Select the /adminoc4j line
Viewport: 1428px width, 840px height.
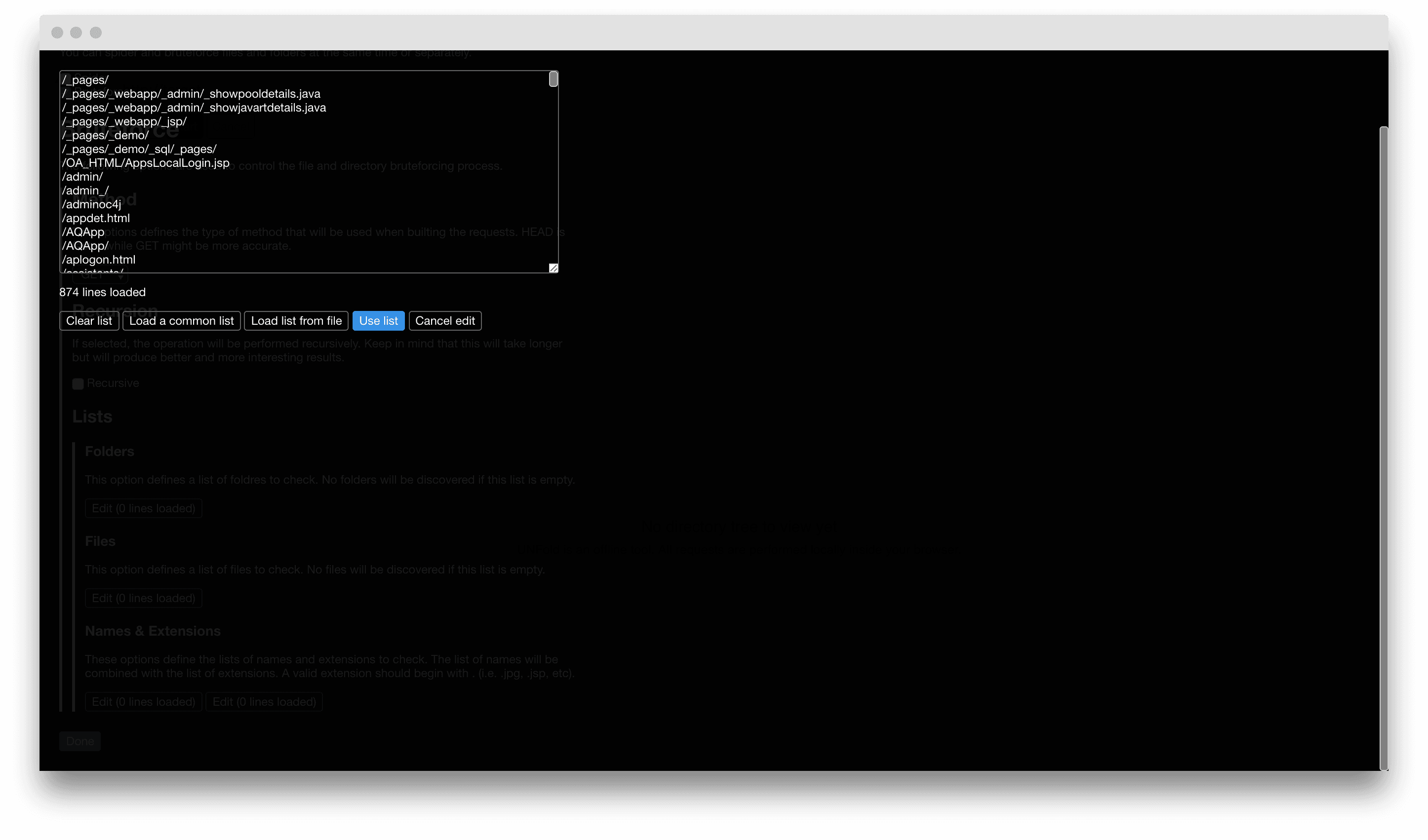[x=91, y=204]
